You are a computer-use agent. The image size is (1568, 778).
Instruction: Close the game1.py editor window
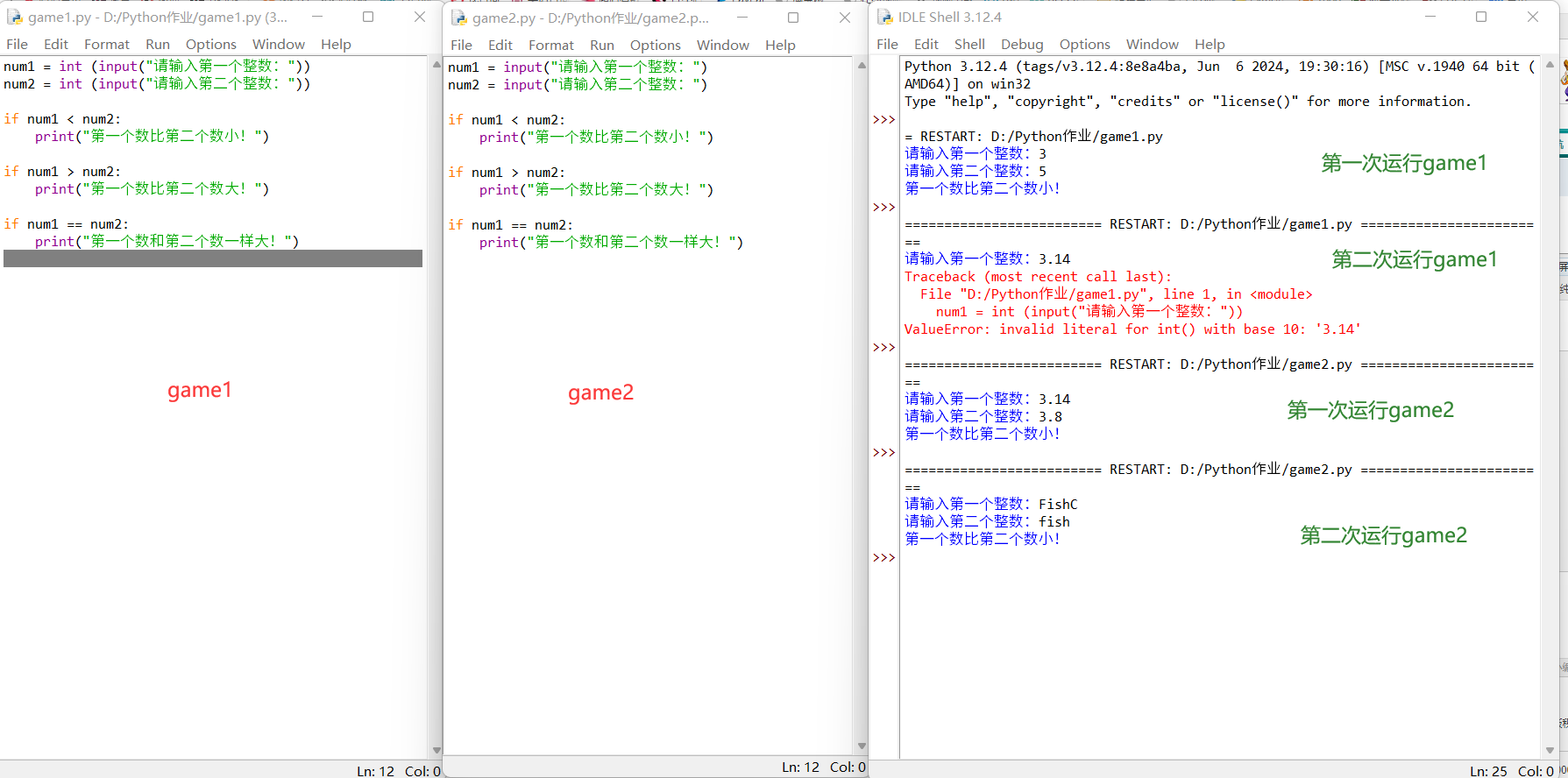(420, 17)
